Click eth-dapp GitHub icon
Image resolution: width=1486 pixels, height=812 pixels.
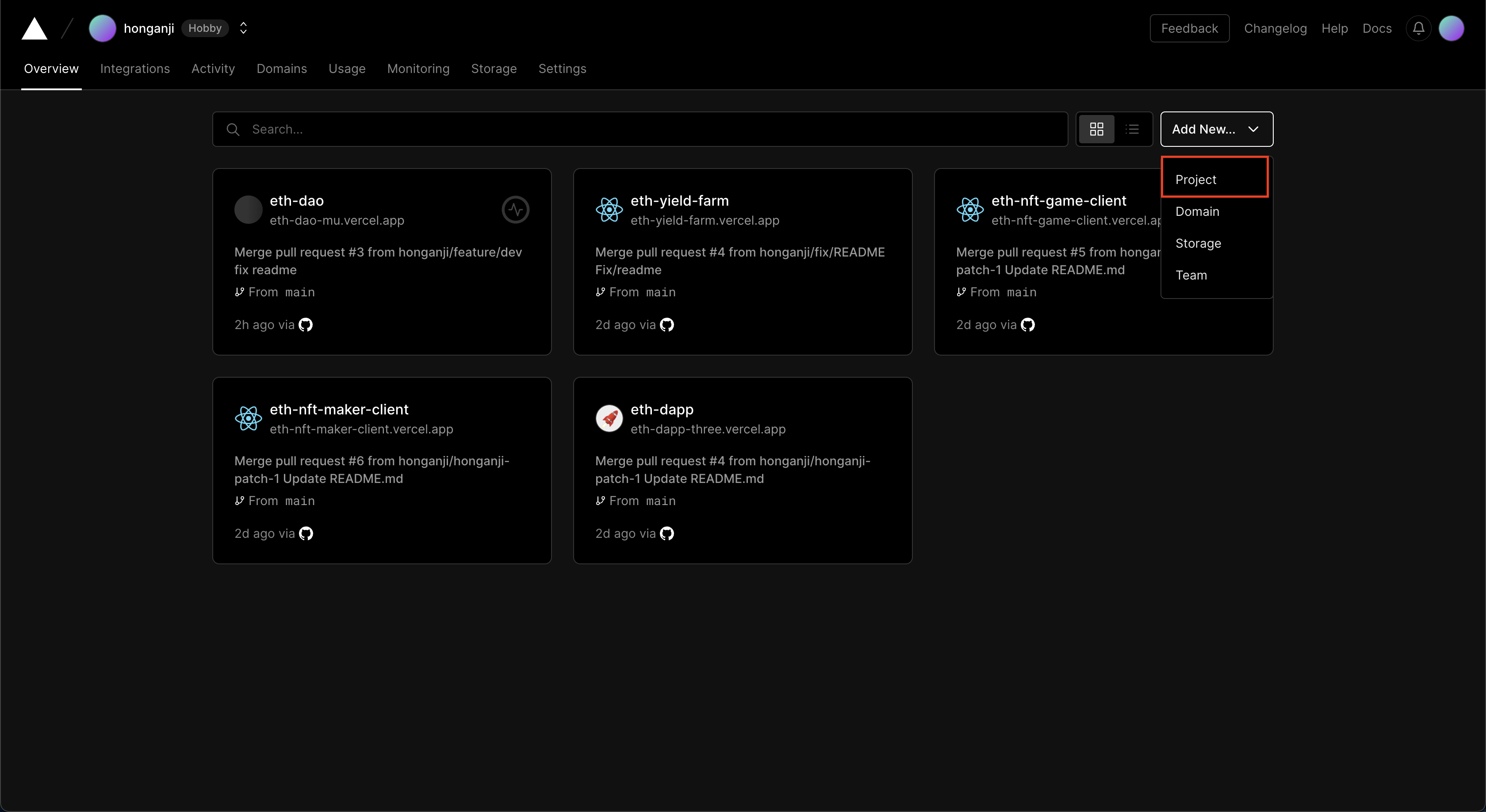[667, 533]
